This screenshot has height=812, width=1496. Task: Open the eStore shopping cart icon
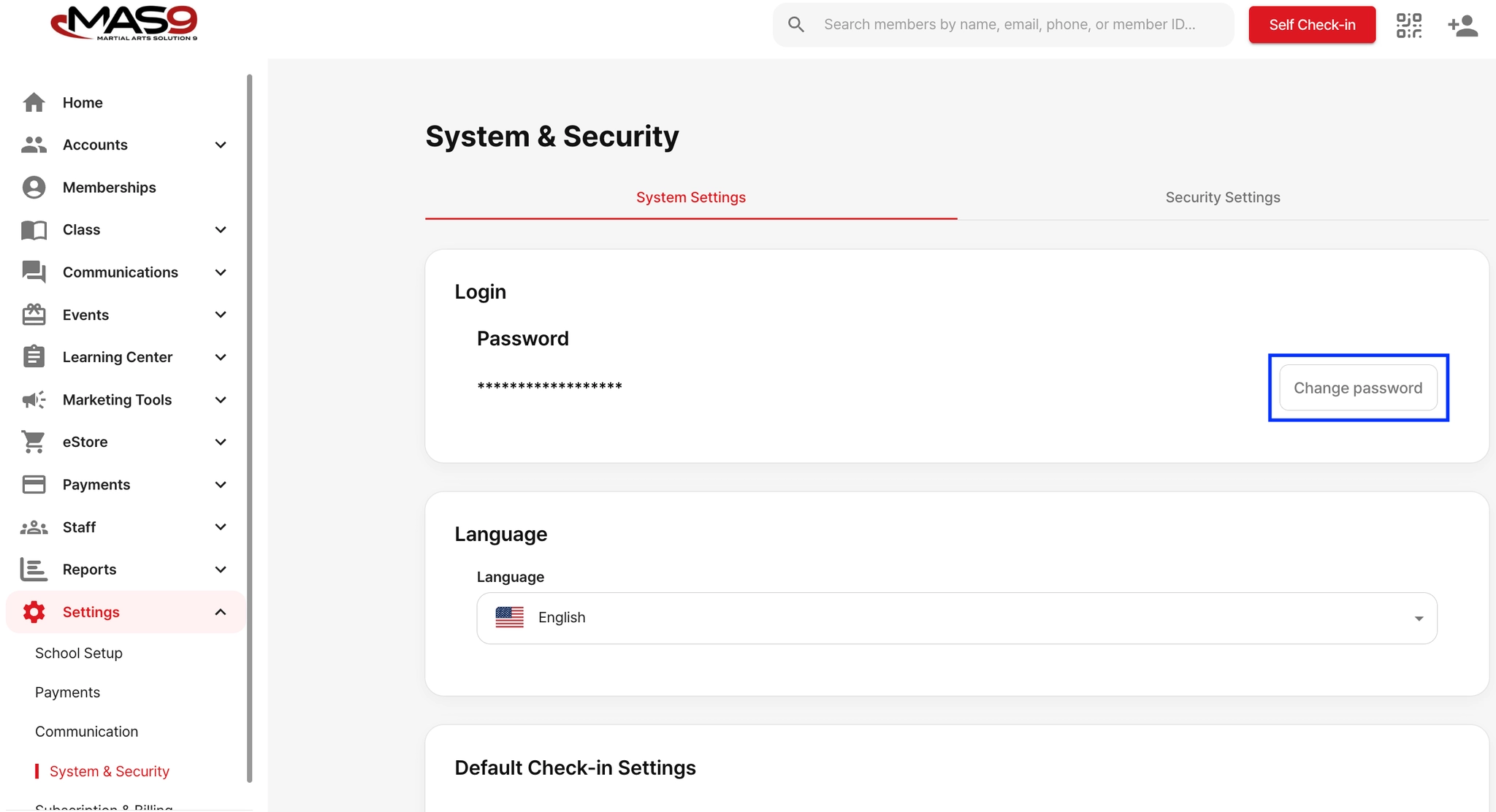tap(33, 442)
